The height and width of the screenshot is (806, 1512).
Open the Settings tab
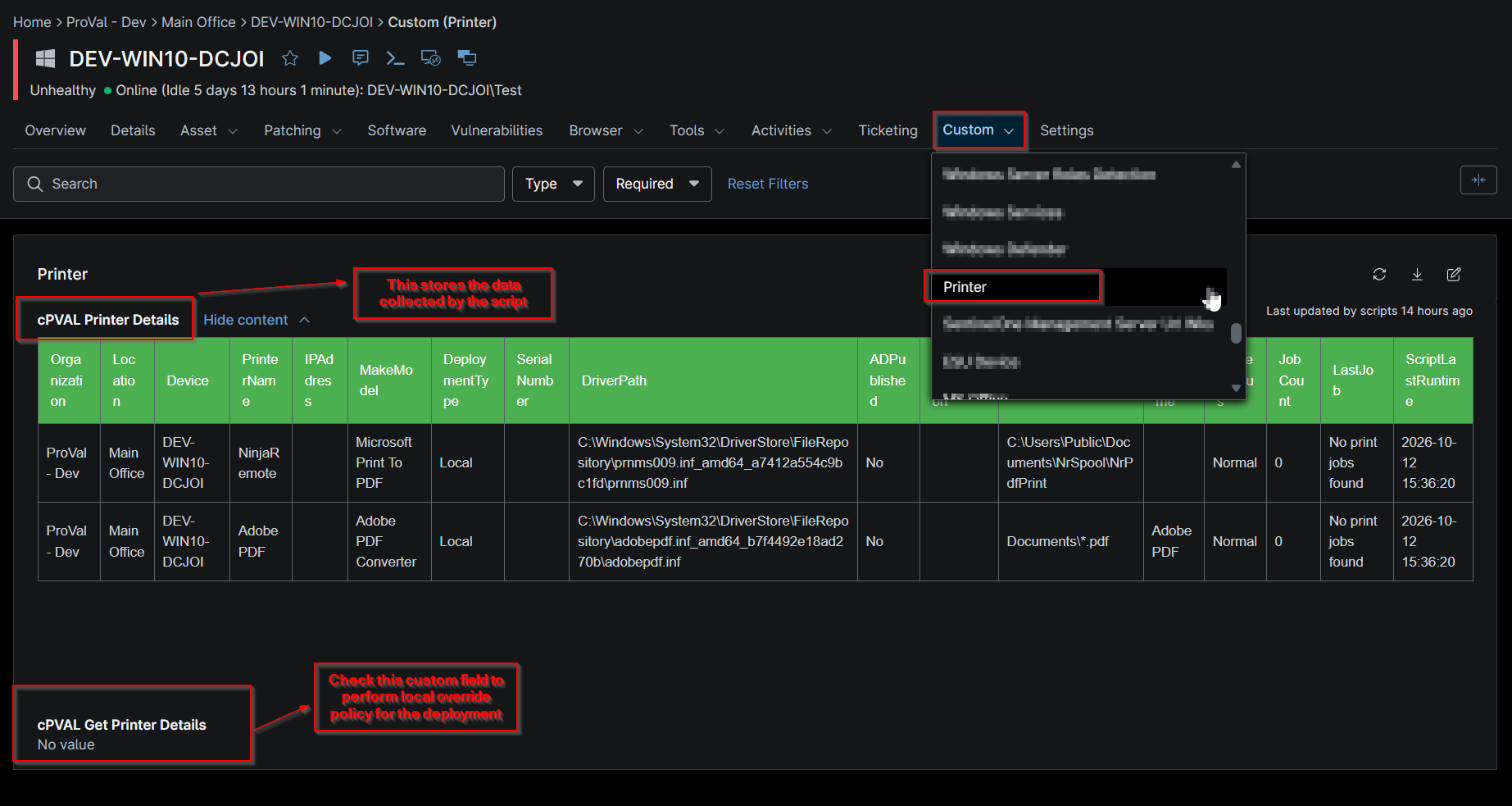pos(1066,131)
